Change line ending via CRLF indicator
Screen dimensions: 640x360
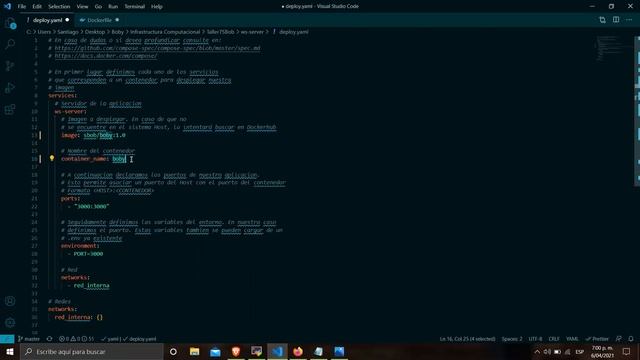(554, 339)
